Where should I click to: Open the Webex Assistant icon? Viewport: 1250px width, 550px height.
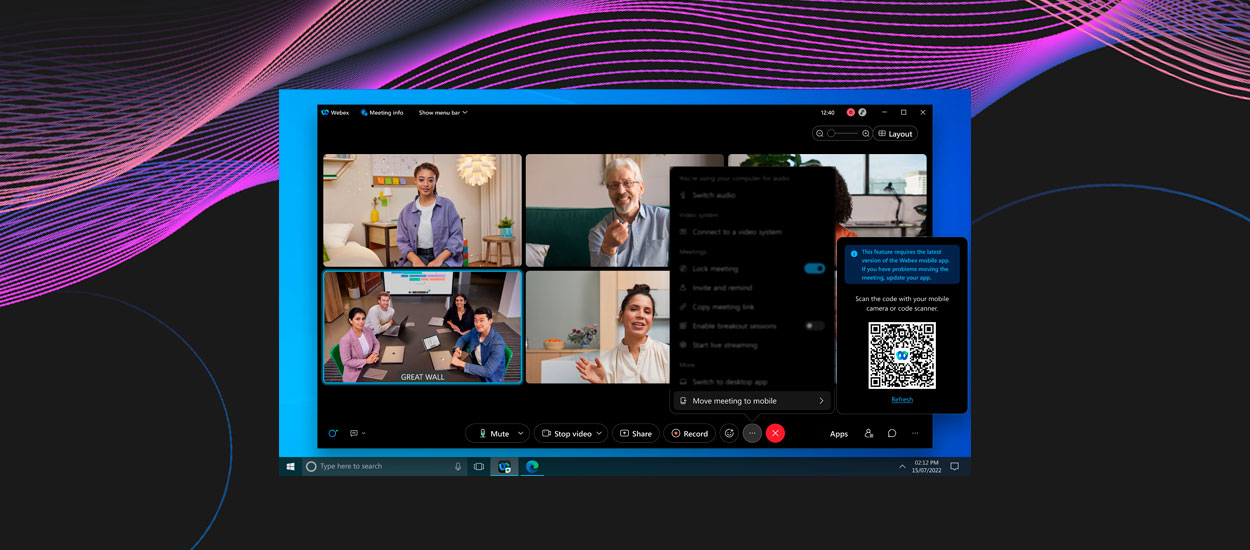click(x=333, y=433)
